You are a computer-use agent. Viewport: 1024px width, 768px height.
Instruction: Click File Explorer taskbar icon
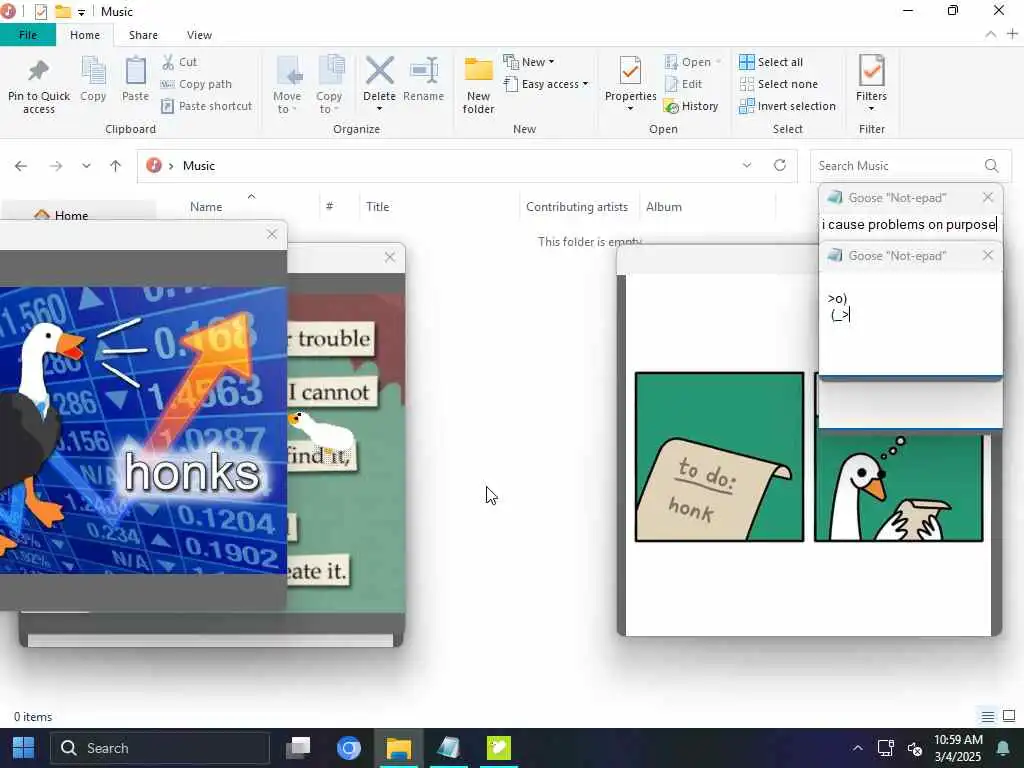tap(398, 748)
